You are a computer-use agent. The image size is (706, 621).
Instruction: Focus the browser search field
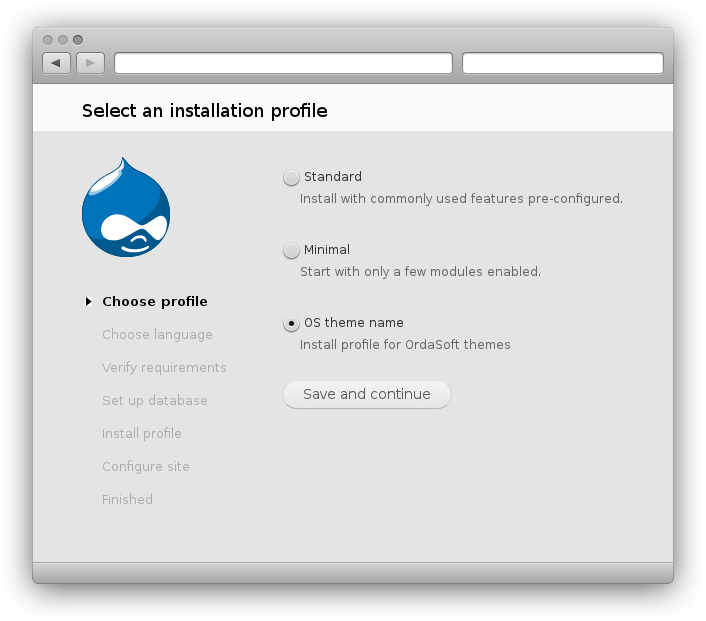(x=563, y=63)
